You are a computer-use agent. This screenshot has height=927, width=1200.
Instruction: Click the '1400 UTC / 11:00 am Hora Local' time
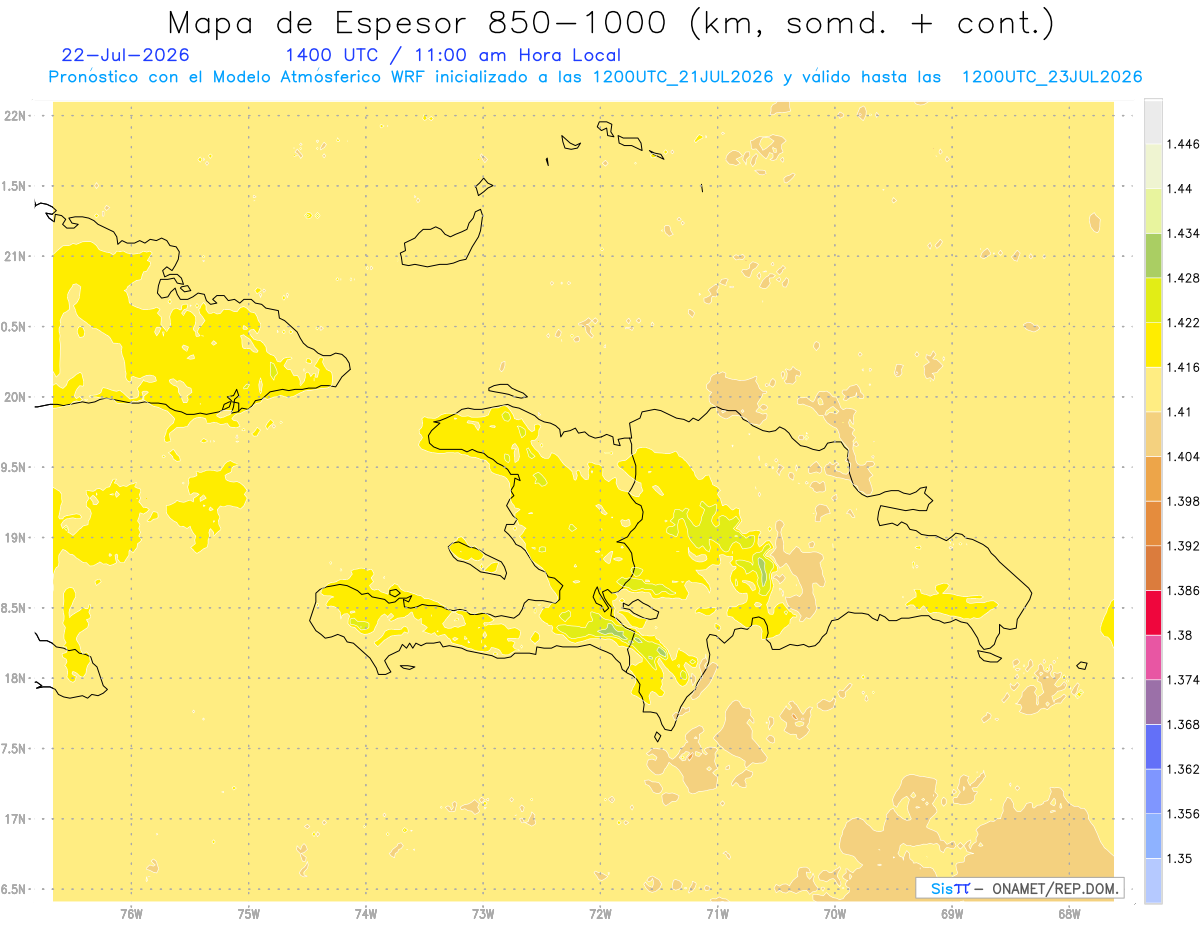453,56
